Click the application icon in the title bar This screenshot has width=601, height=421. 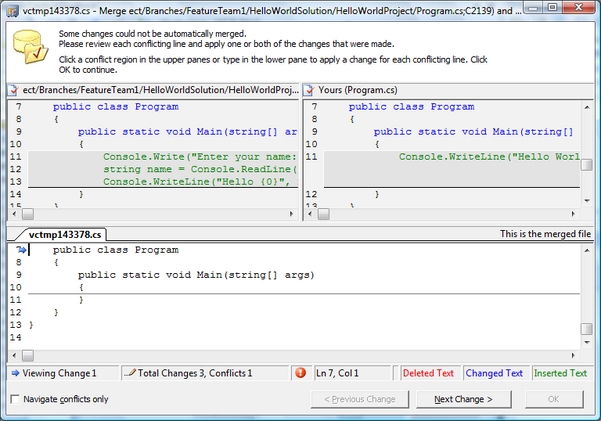(x=11, y=10)
